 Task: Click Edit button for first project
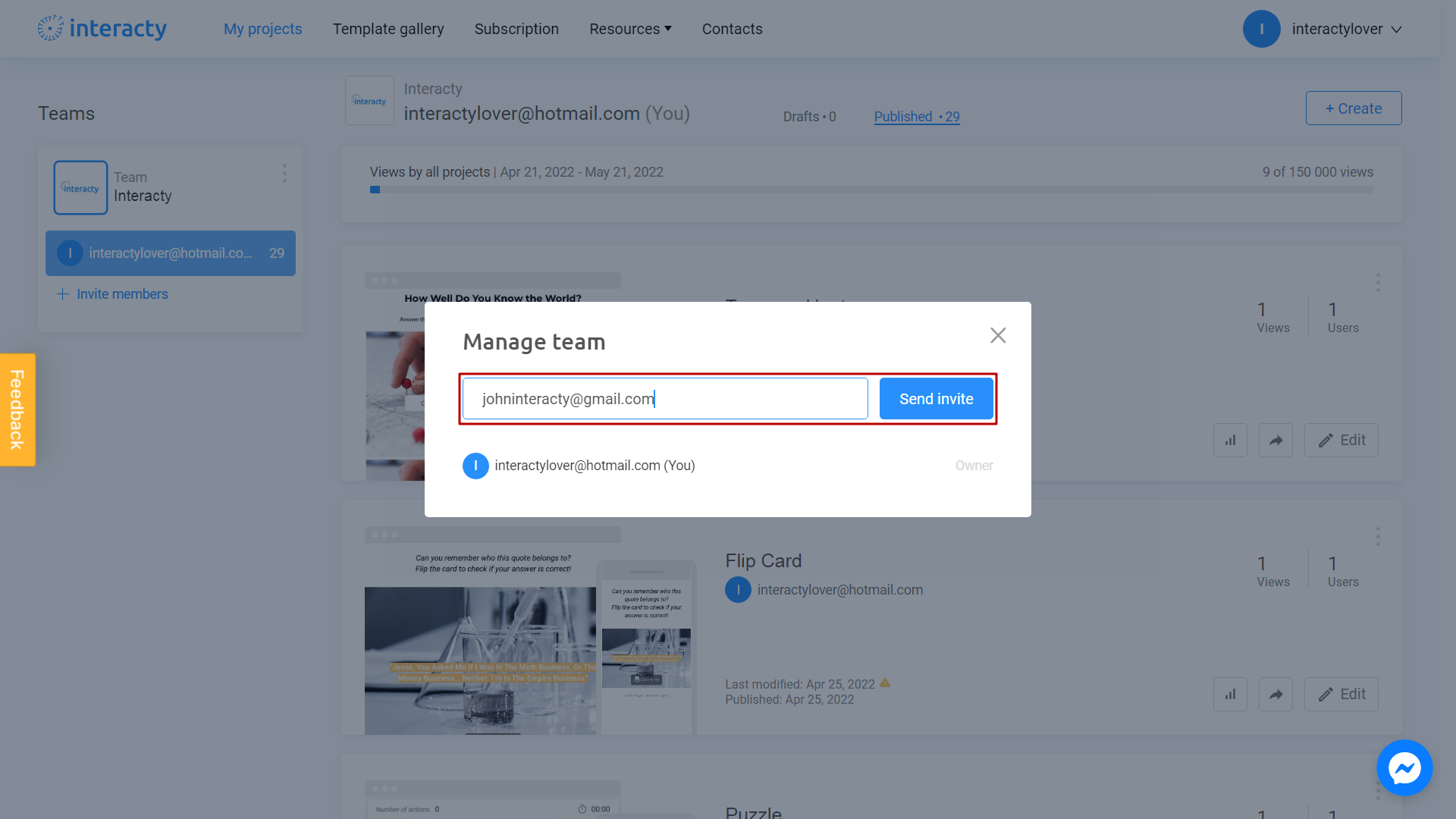(x=1341, y=441)
